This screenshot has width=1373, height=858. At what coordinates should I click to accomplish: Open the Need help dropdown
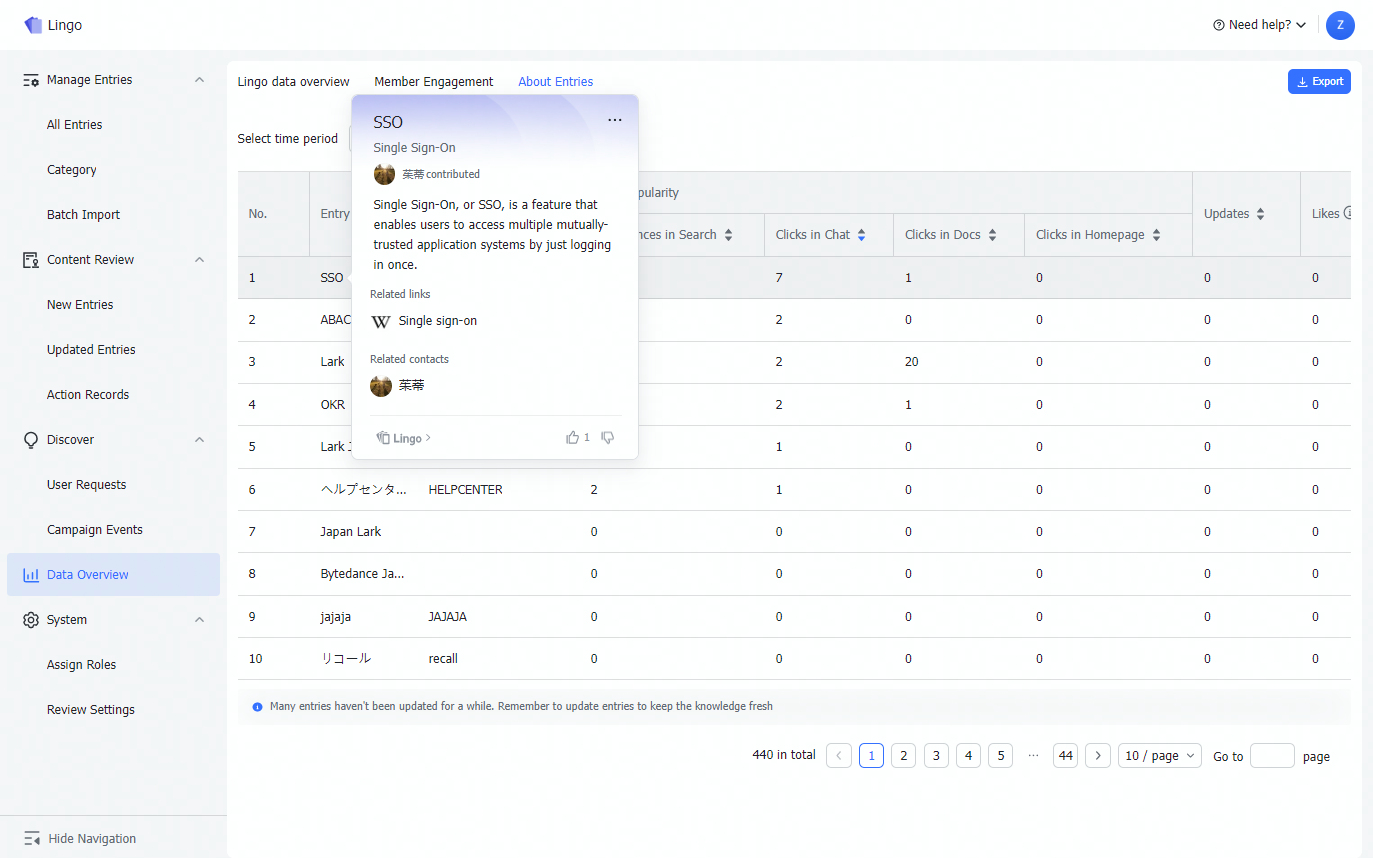1258,24
